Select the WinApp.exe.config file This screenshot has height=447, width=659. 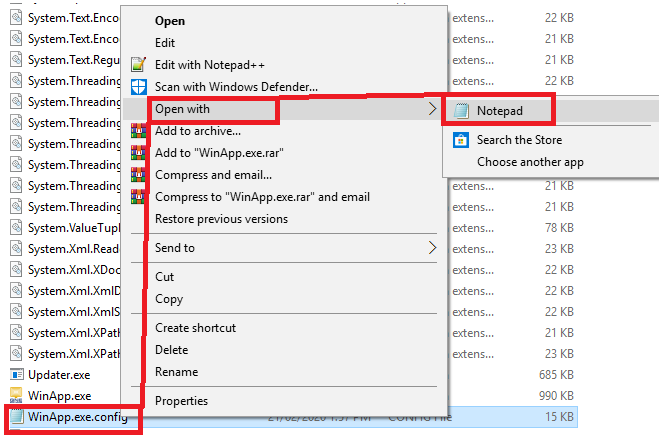tap(76, 417)
